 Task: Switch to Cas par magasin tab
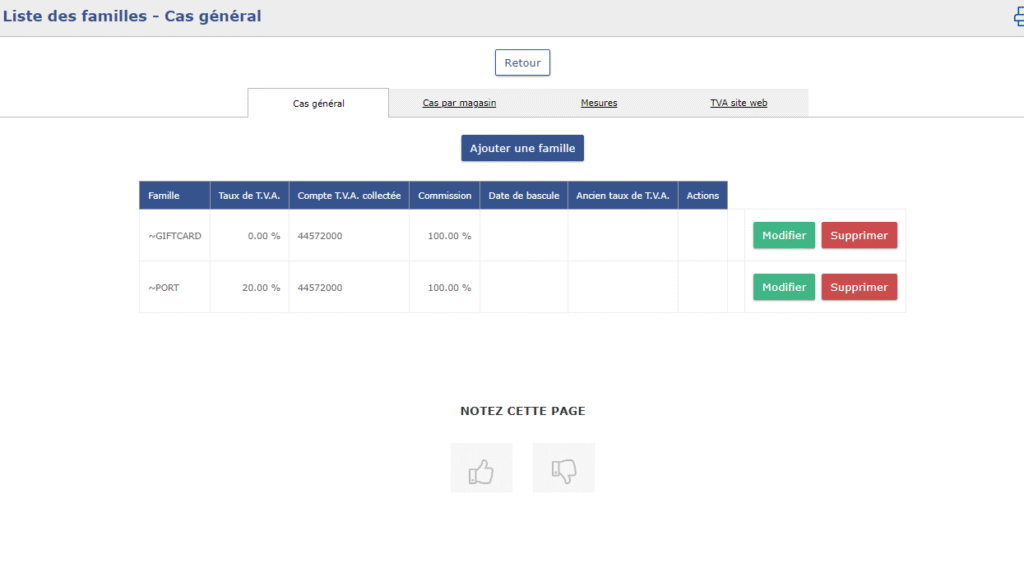[x=459, y=103]
